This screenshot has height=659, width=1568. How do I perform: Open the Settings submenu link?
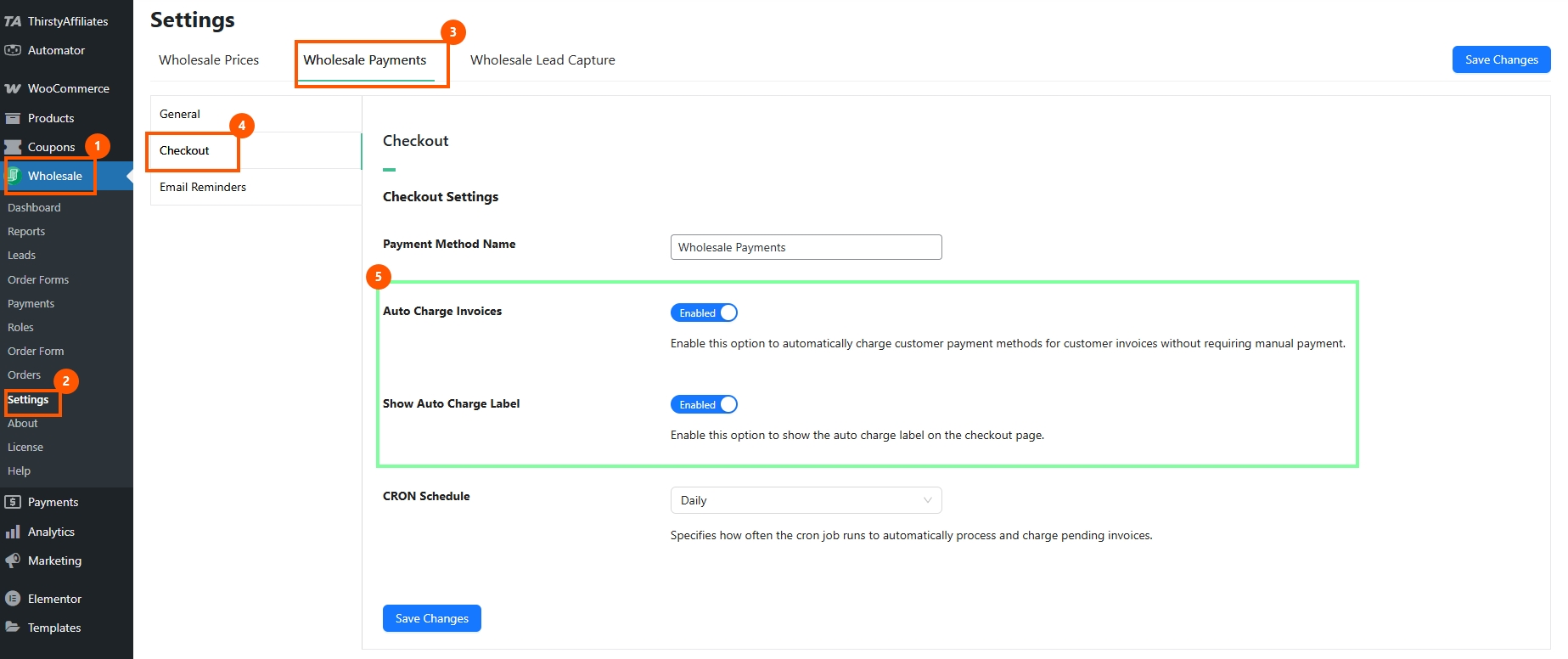click(28, 399)
